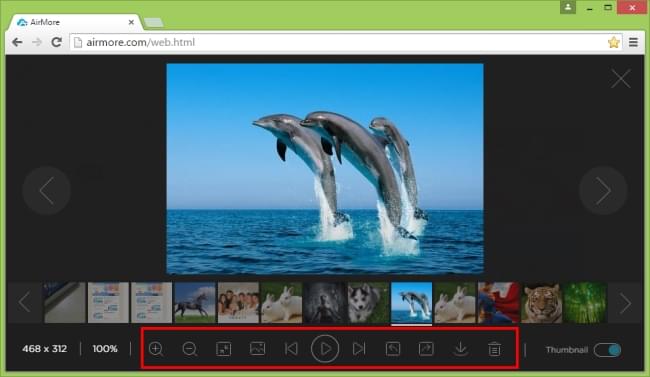This screenshot has width=650, height=377.
Task: Open the first gray thumbnail in strip
Action: click(65, 303)
